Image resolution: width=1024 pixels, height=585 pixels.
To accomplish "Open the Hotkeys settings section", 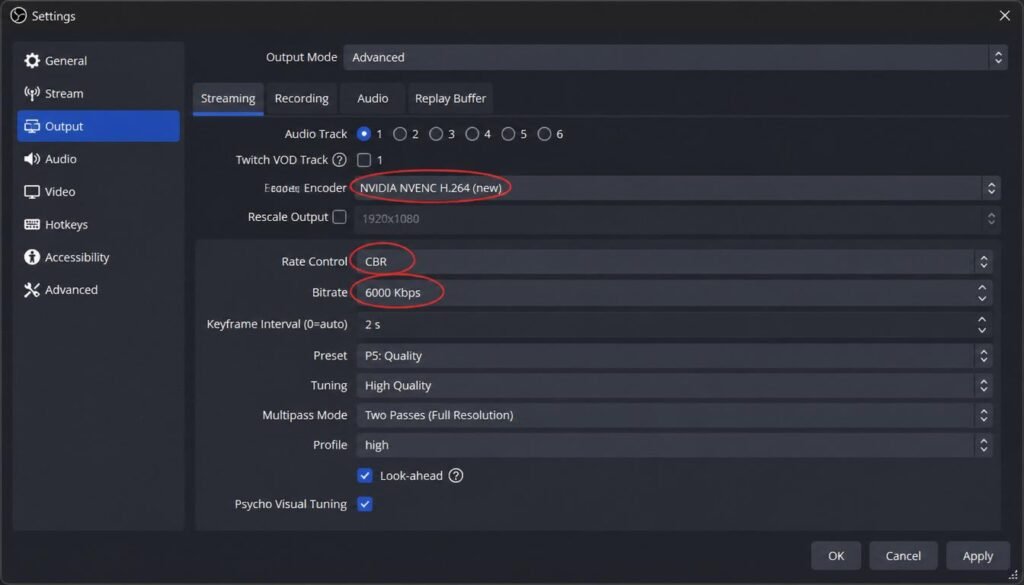I will [x=98, y=224].
